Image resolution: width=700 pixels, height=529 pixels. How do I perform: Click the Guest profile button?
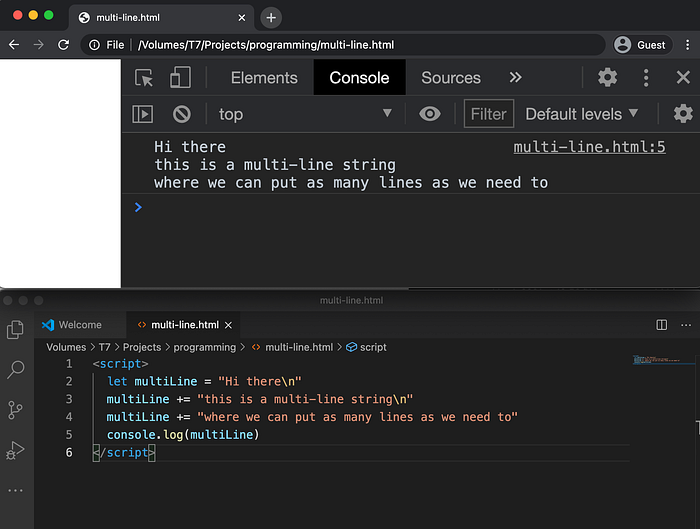tap(642, 45)
